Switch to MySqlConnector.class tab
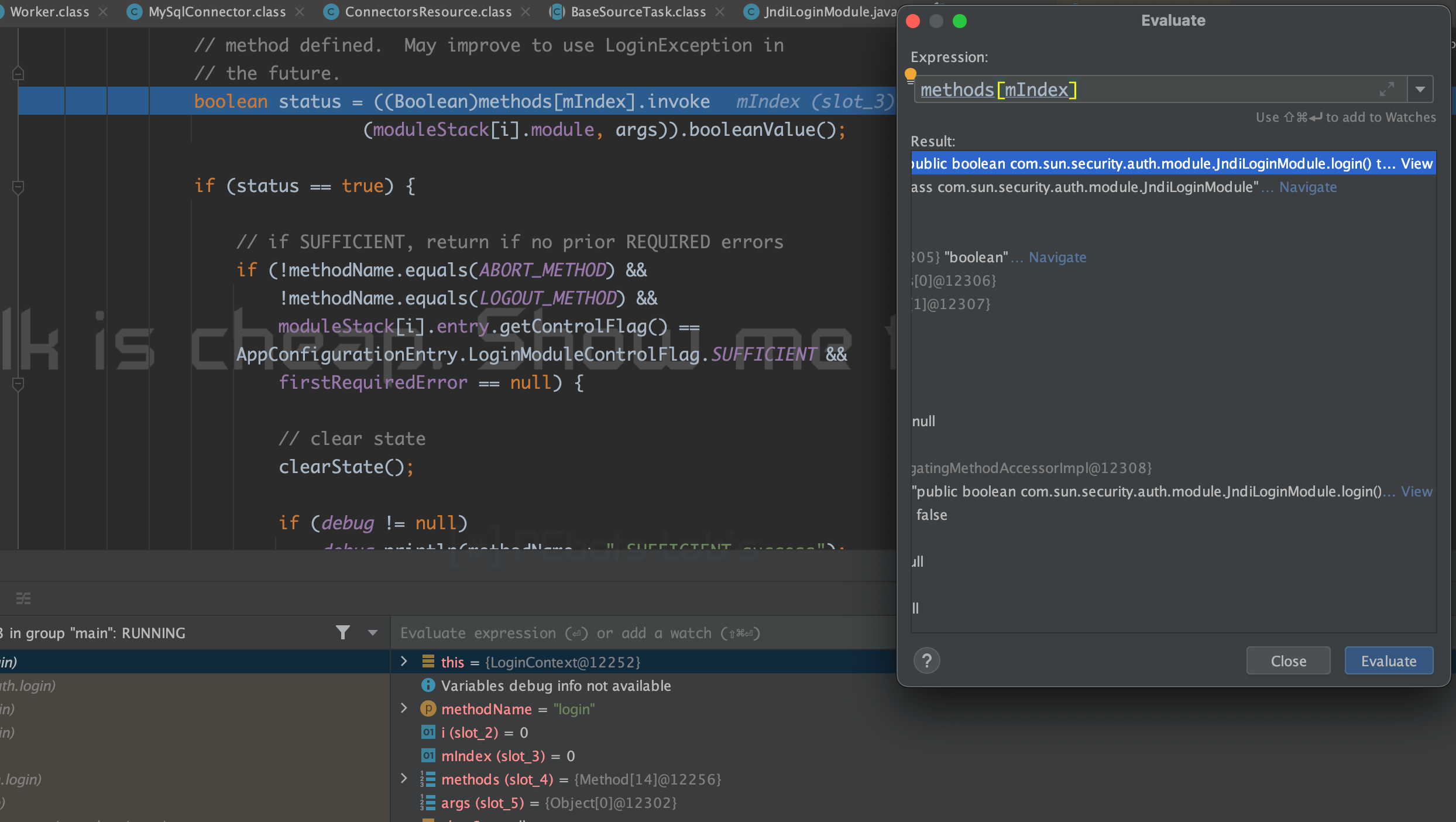Image resolution: width=1456 pixels, height=822 pixels. click(x=217, y=12)
